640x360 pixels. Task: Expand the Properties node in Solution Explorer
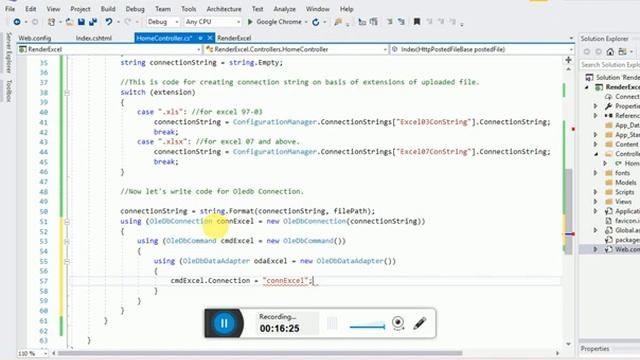coord(596,106)
